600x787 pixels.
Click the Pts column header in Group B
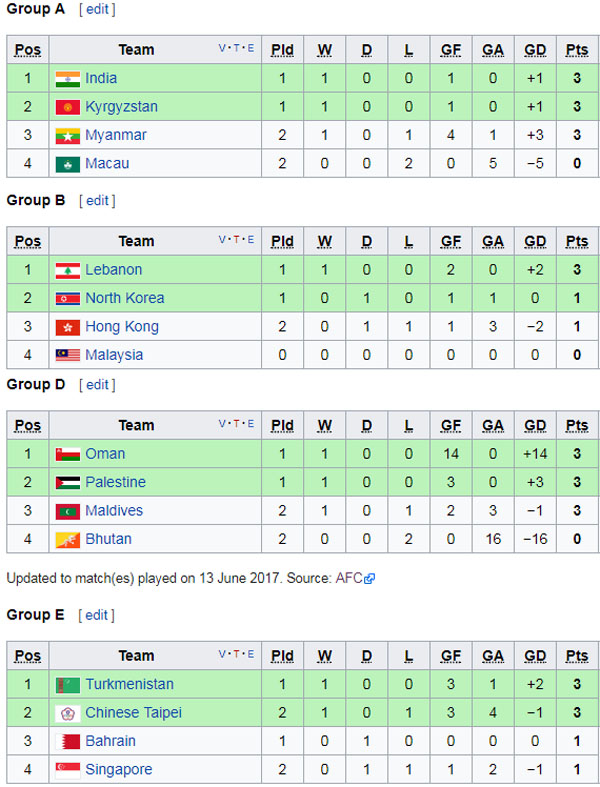point(577,241)
